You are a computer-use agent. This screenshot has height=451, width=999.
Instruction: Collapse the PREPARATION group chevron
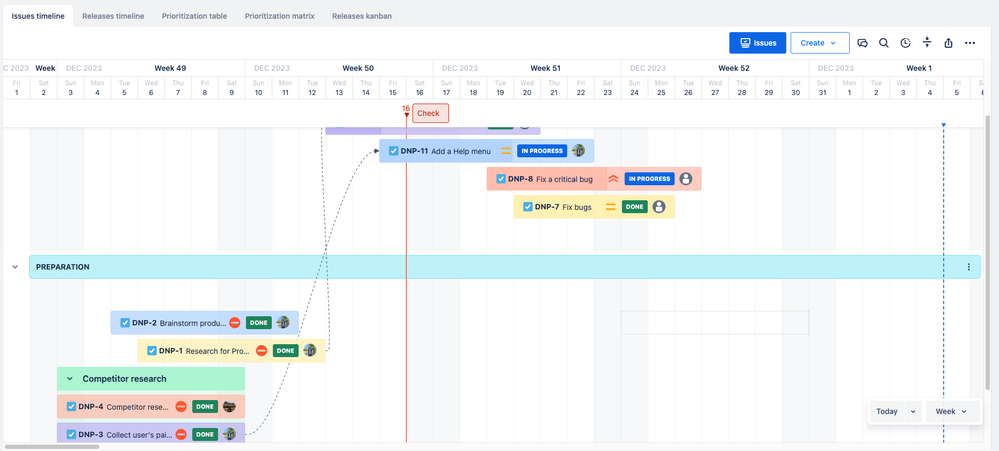(15, 267)
